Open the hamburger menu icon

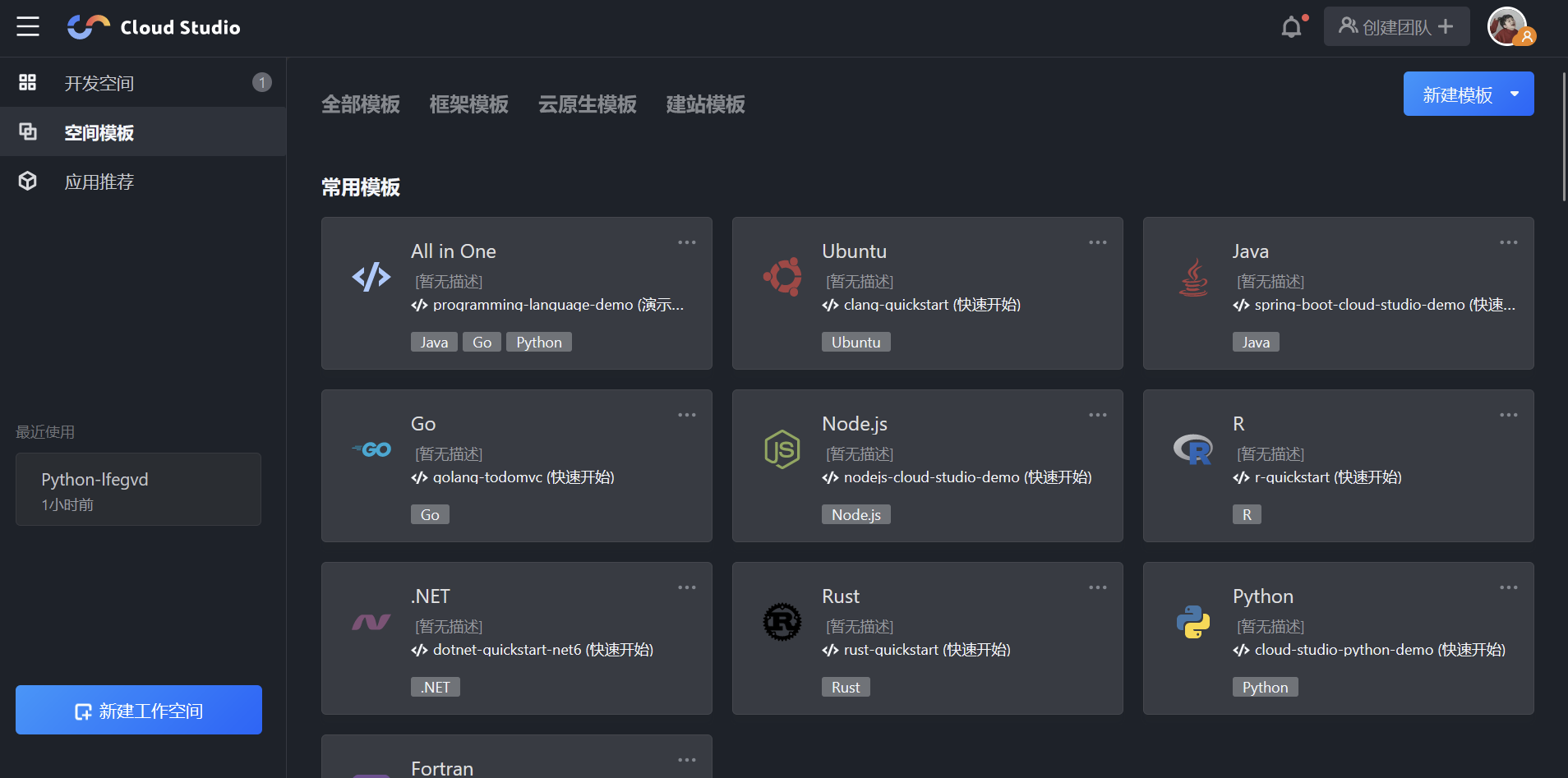coord(28,27)
